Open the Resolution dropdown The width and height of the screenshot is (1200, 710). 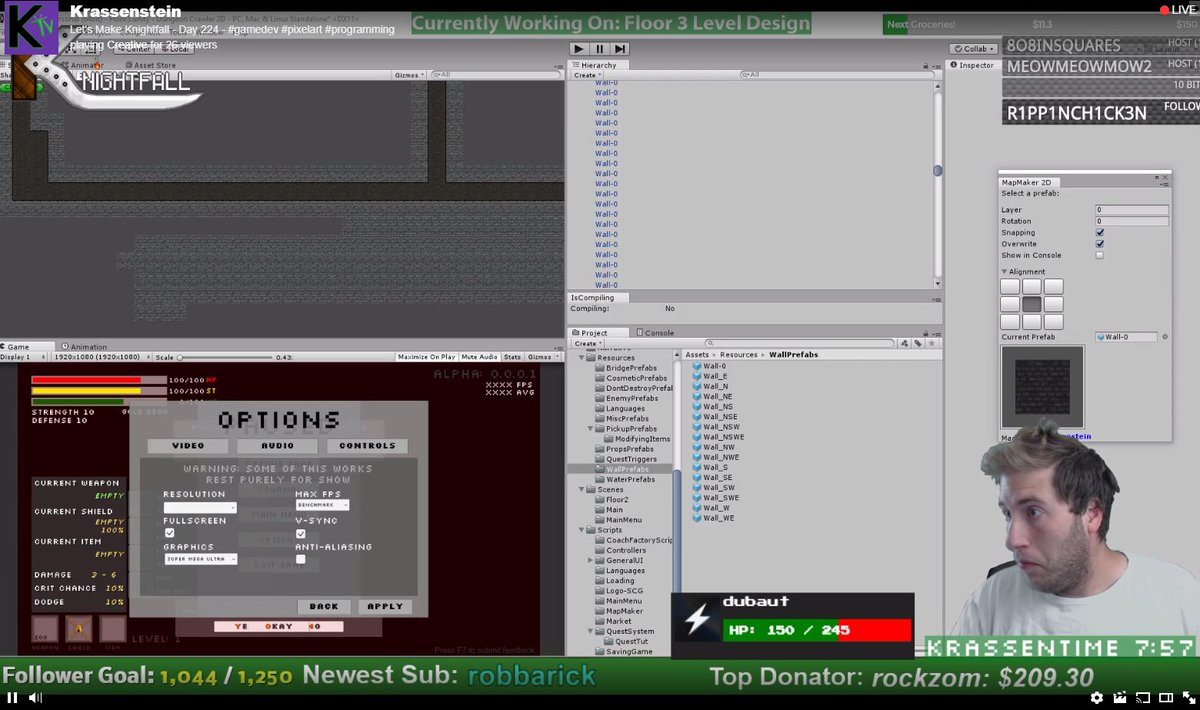coord(200,508)
